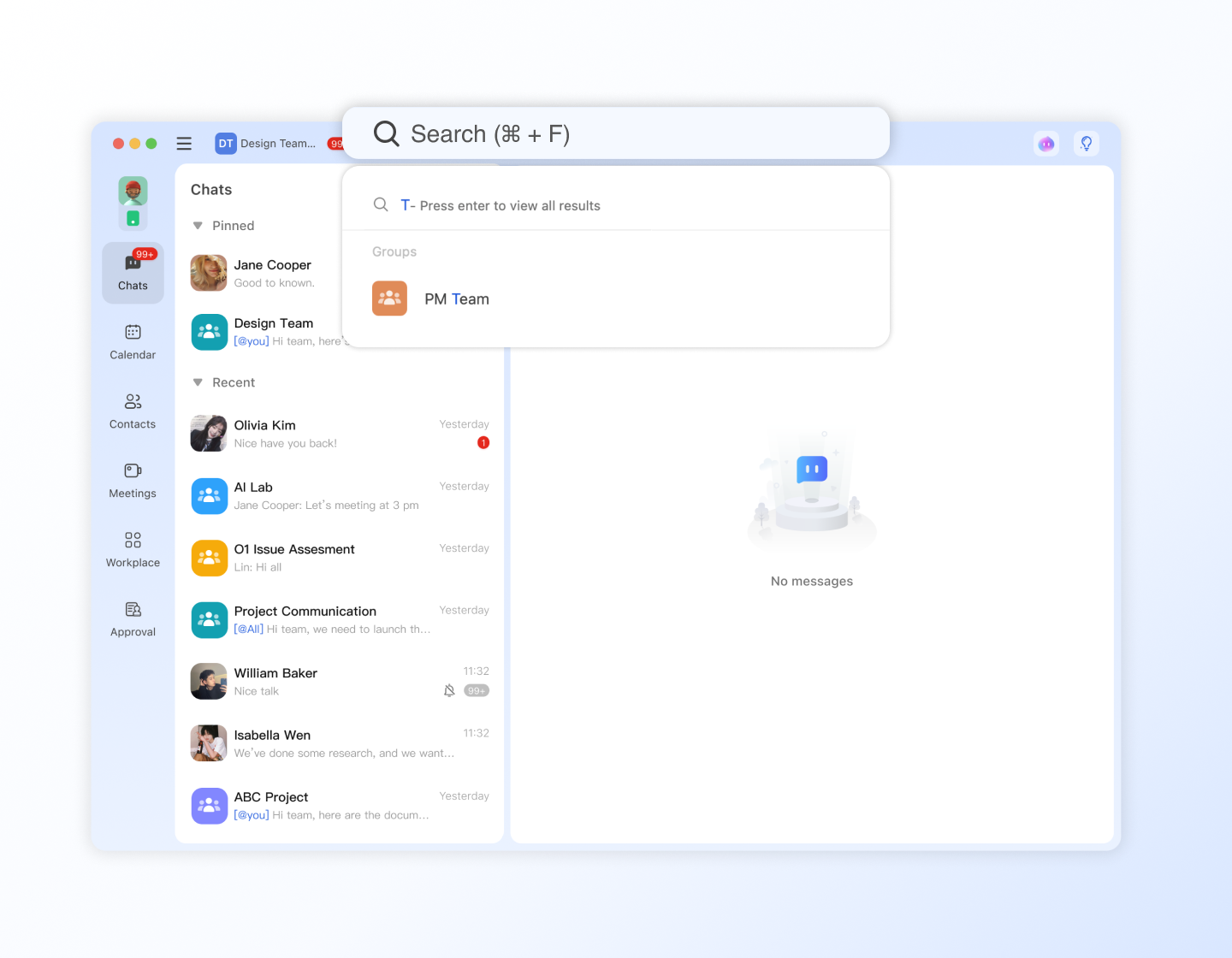
Task: Collapse the Pinned chats section
Action: [198, 226]
